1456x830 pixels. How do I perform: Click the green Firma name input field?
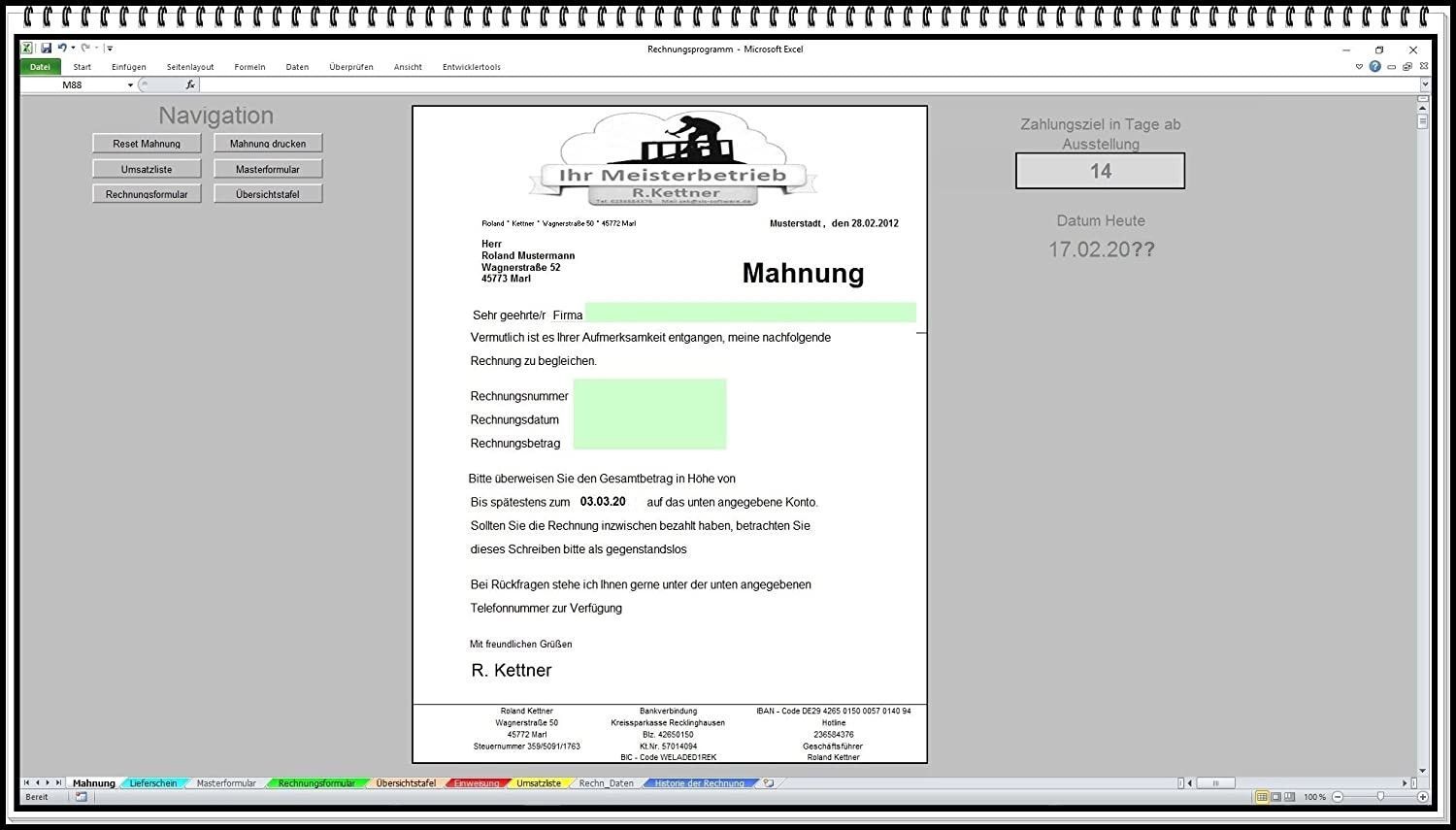749,313
